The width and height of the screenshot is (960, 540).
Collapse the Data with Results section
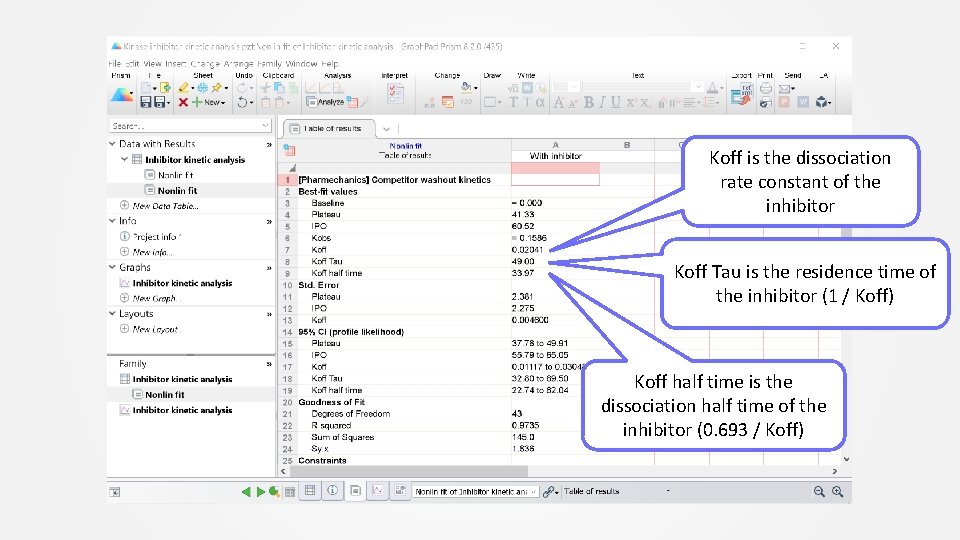click(112, 144)
